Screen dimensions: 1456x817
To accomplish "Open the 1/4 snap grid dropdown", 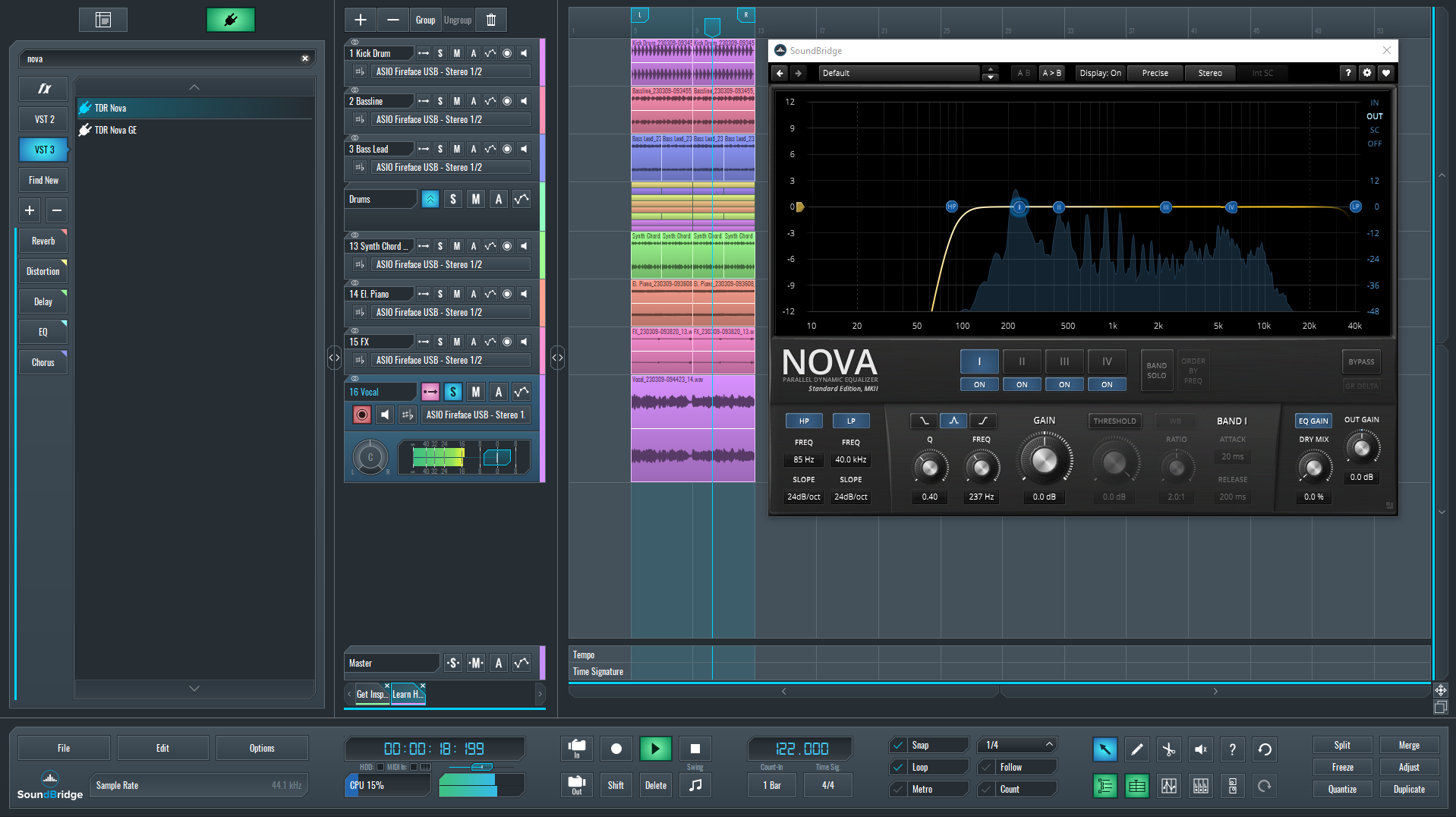I will (x=1016, y=745).
